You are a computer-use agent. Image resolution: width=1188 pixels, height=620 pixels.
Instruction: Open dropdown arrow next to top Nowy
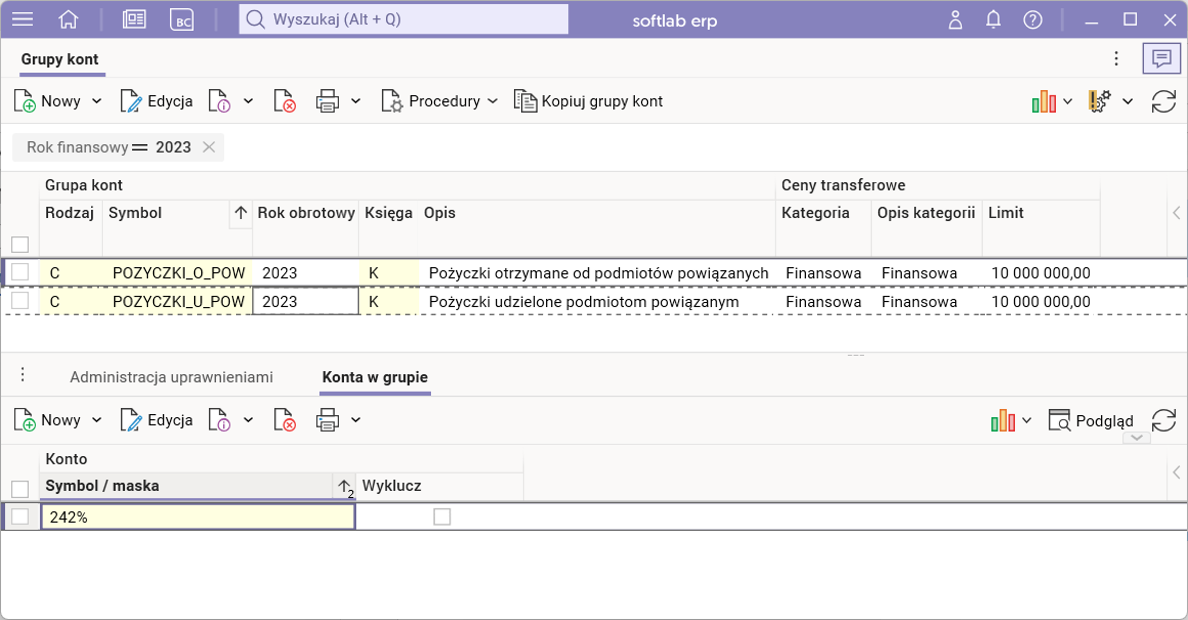coord(97,101)
